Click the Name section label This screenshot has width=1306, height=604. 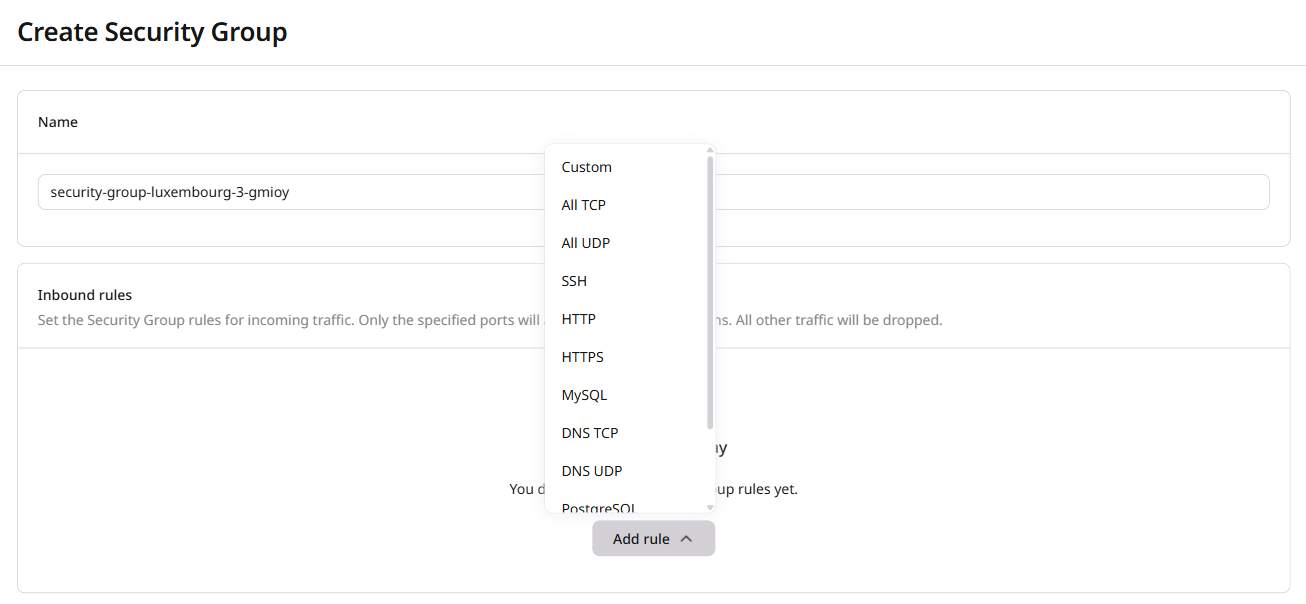click(x=58, y=122)
